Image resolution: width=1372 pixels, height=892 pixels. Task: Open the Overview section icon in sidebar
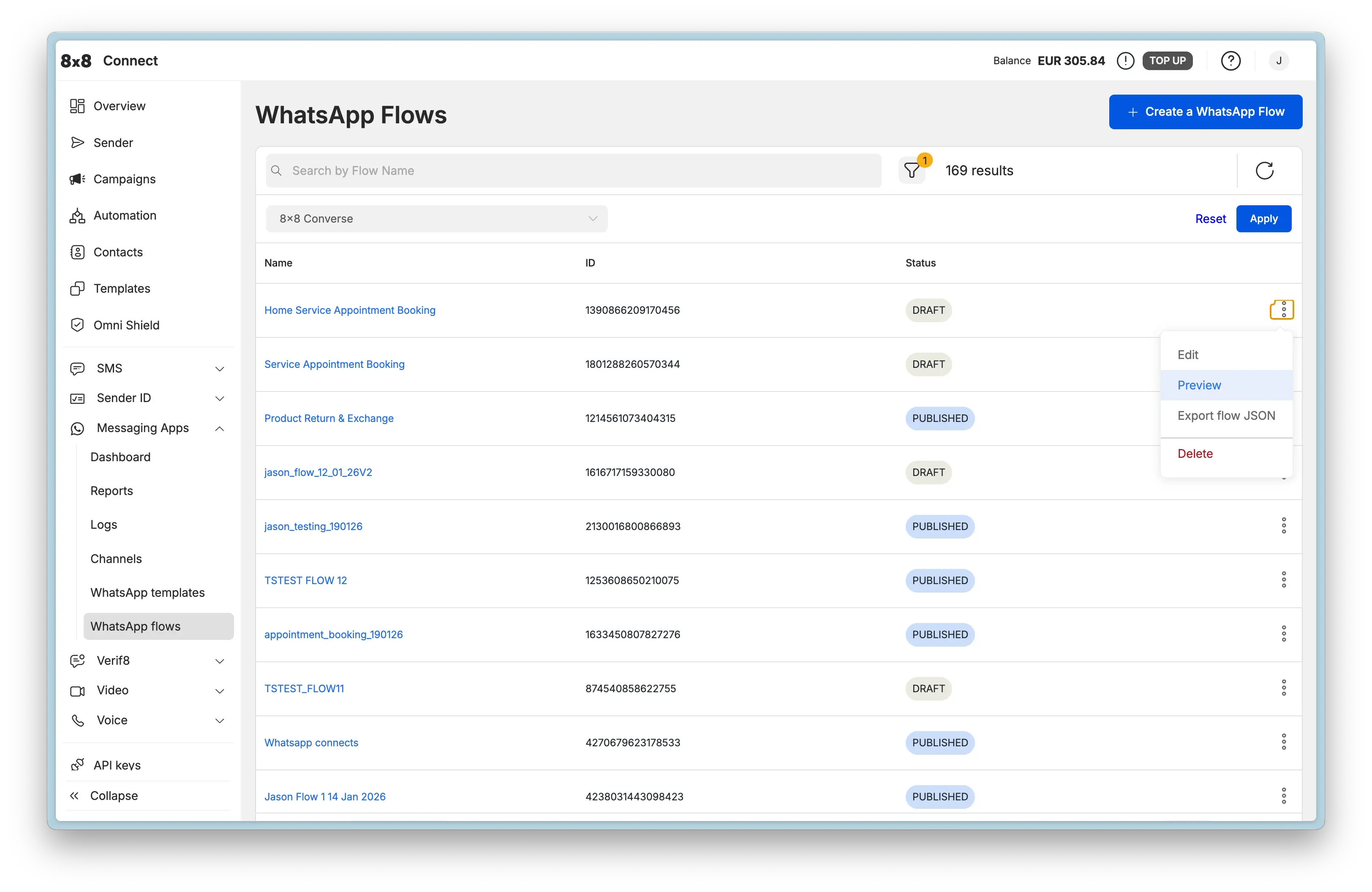pos(78,106)
